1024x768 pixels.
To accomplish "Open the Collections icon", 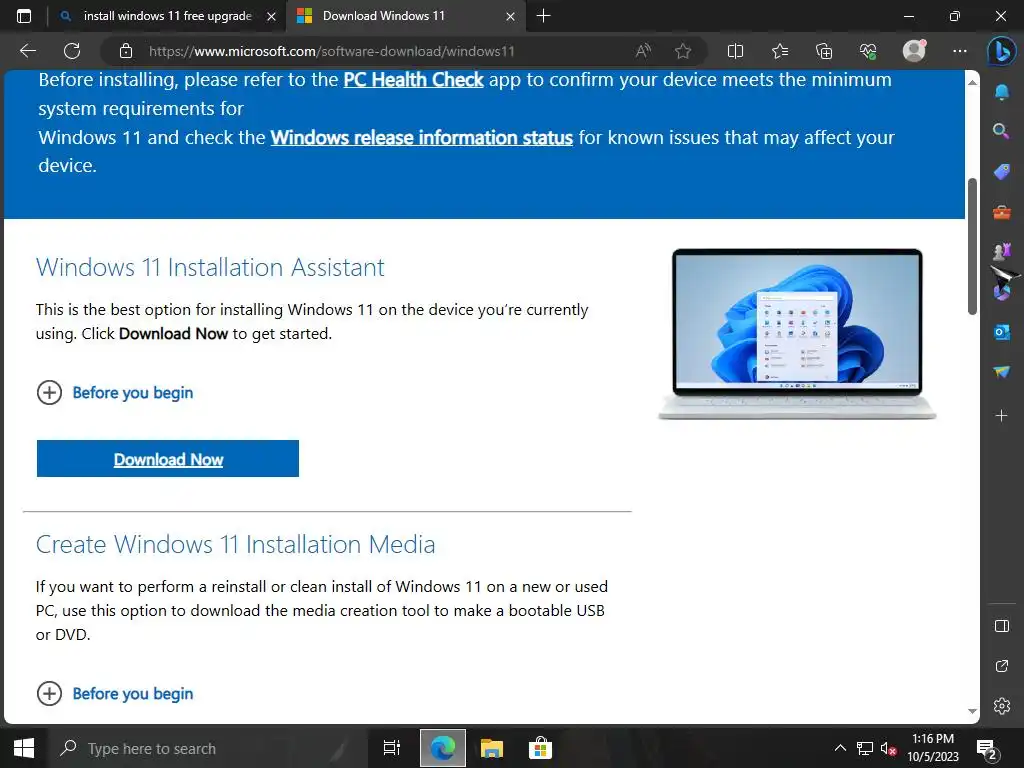I will 824,51.
